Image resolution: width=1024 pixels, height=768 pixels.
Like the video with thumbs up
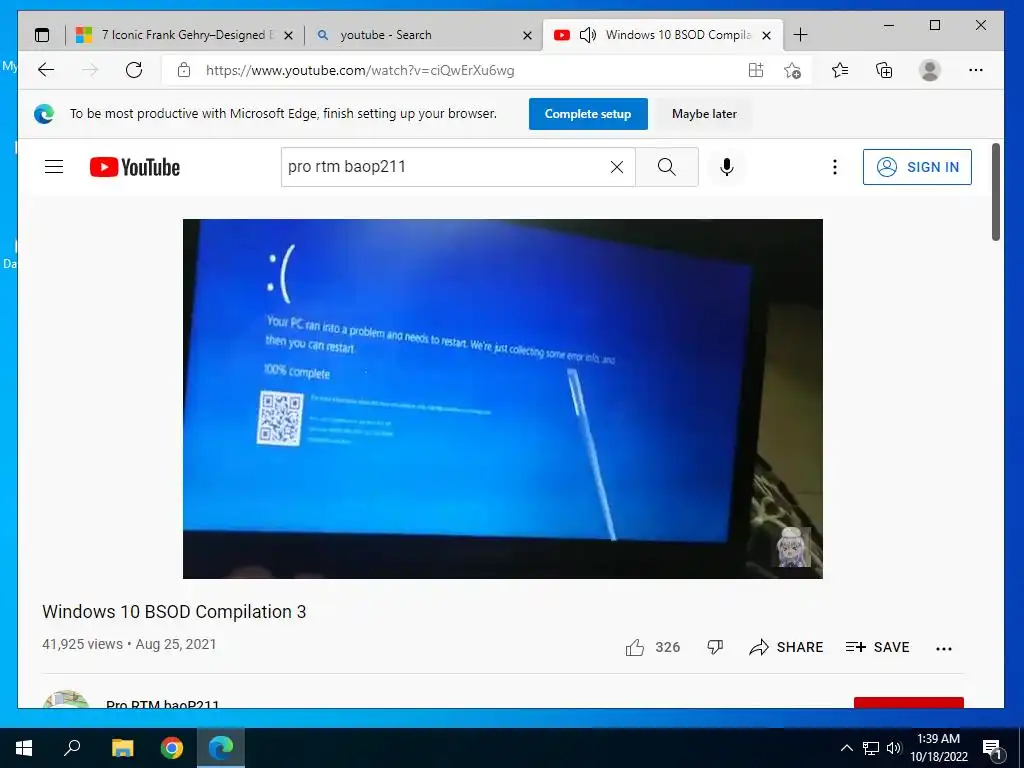(x=635, y=647)
